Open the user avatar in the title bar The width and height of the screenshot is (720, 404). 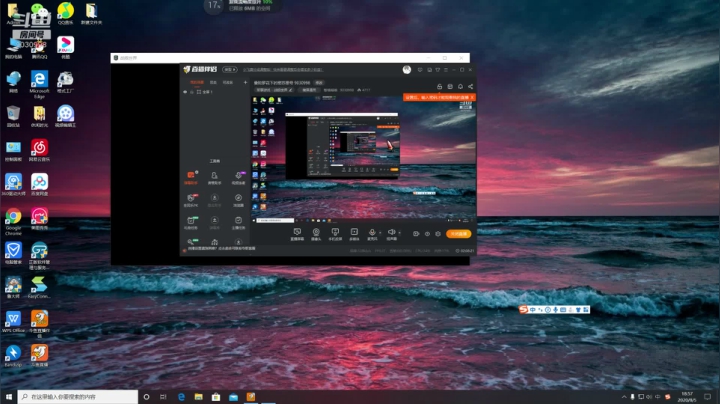[x=406, y=70]
